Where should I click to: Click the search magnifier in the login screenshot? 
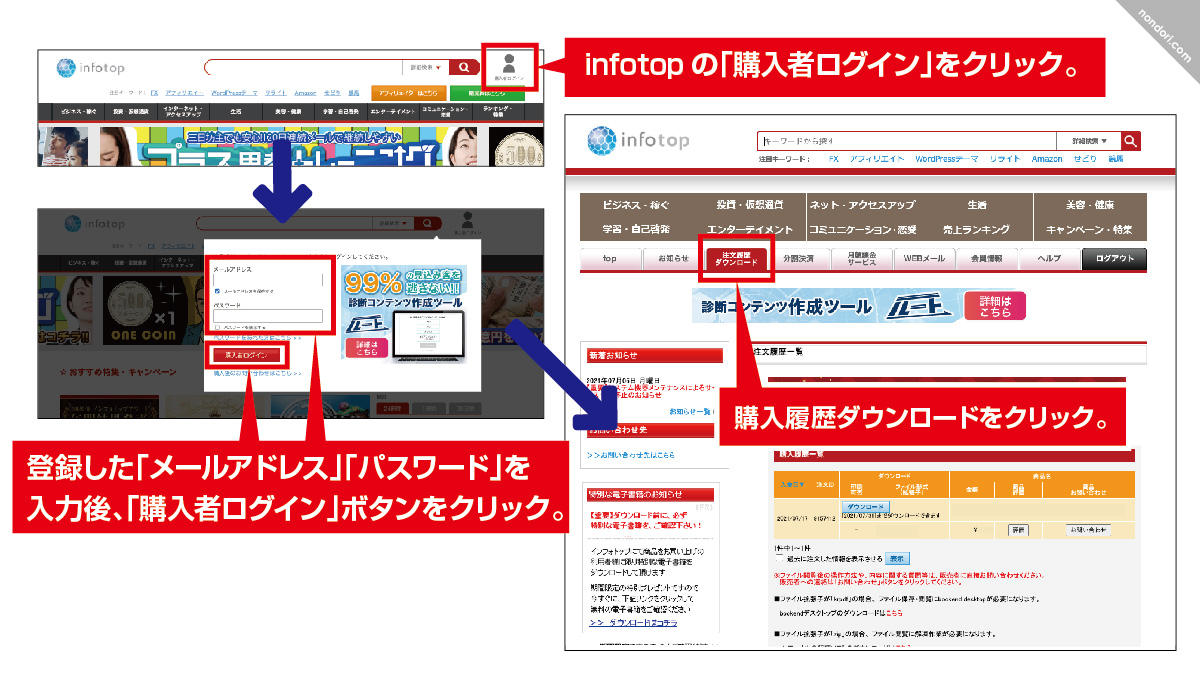point(427,222)
